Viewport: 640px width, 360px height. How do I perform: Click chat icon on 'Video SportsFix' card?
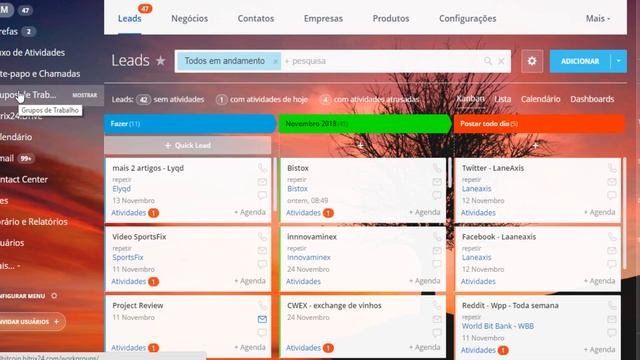[262, 264]
